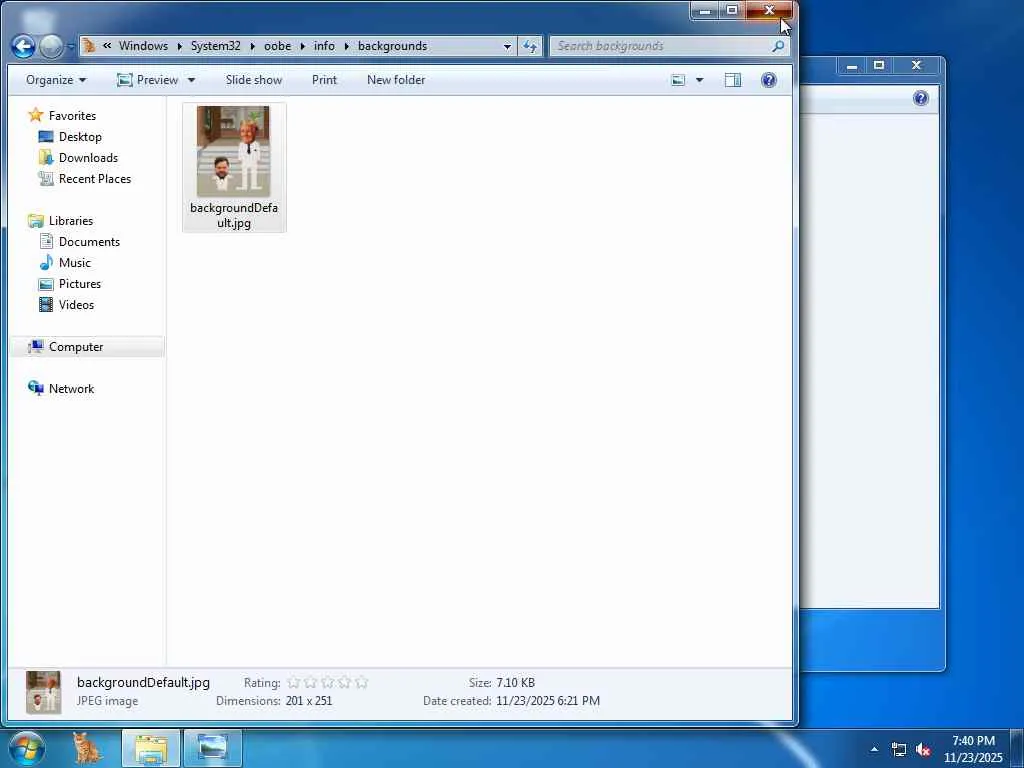Image resolution: width=1024 pixels, height=768 pixels.
Task: Open the Organize menu
Action: click(56, 80)
